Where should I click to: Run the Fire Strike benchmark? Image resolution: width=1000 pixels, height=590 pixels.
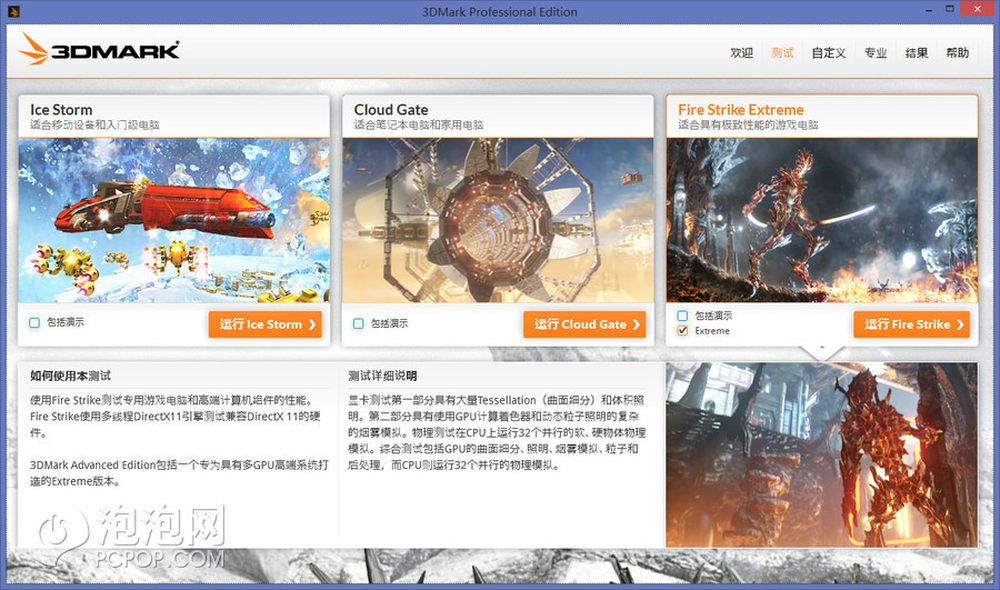pyautogui.click(x=912, y=324)
